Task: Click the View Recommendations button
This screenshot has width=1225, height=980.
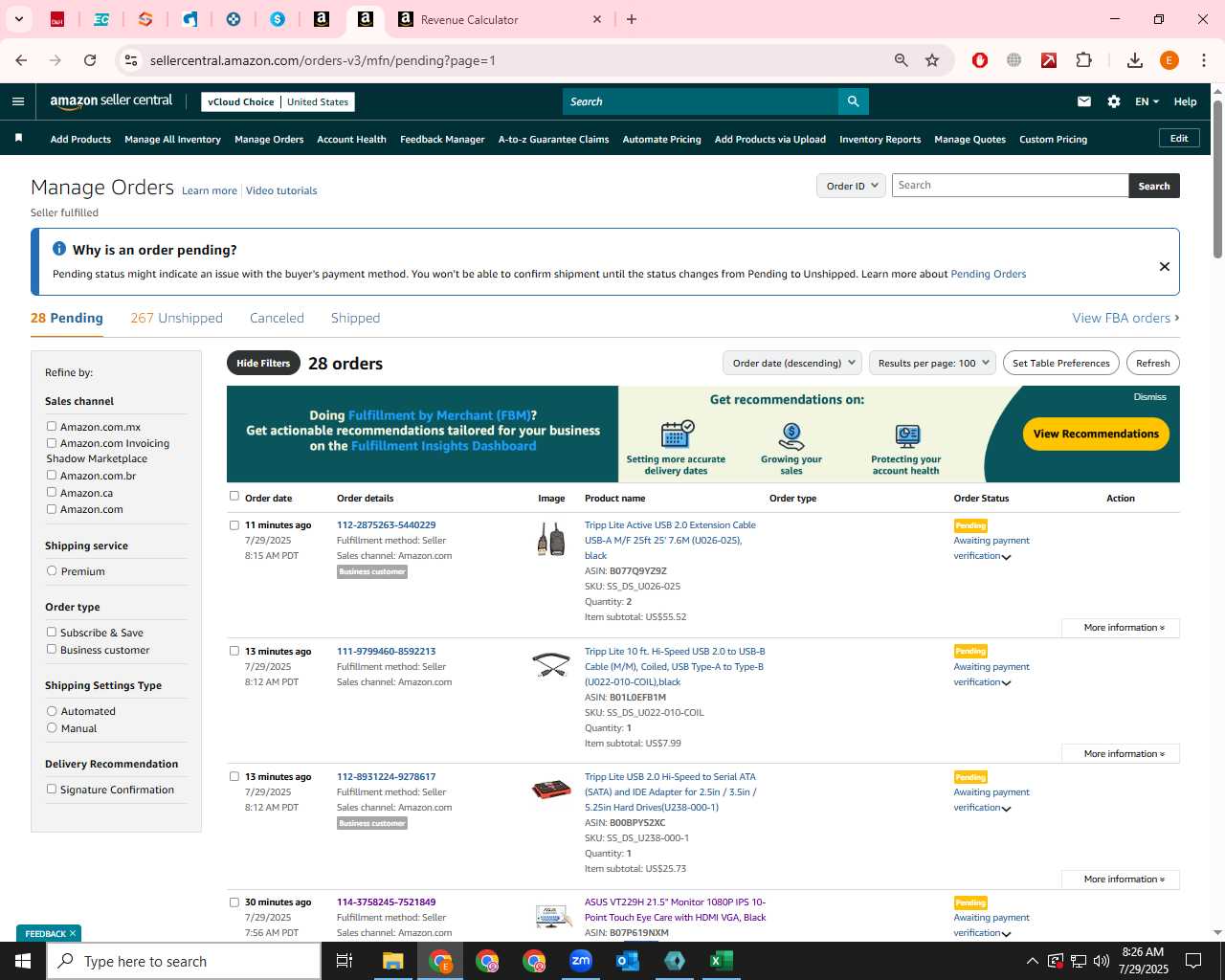Action: pyautogui.click(x=1096, y=434)
